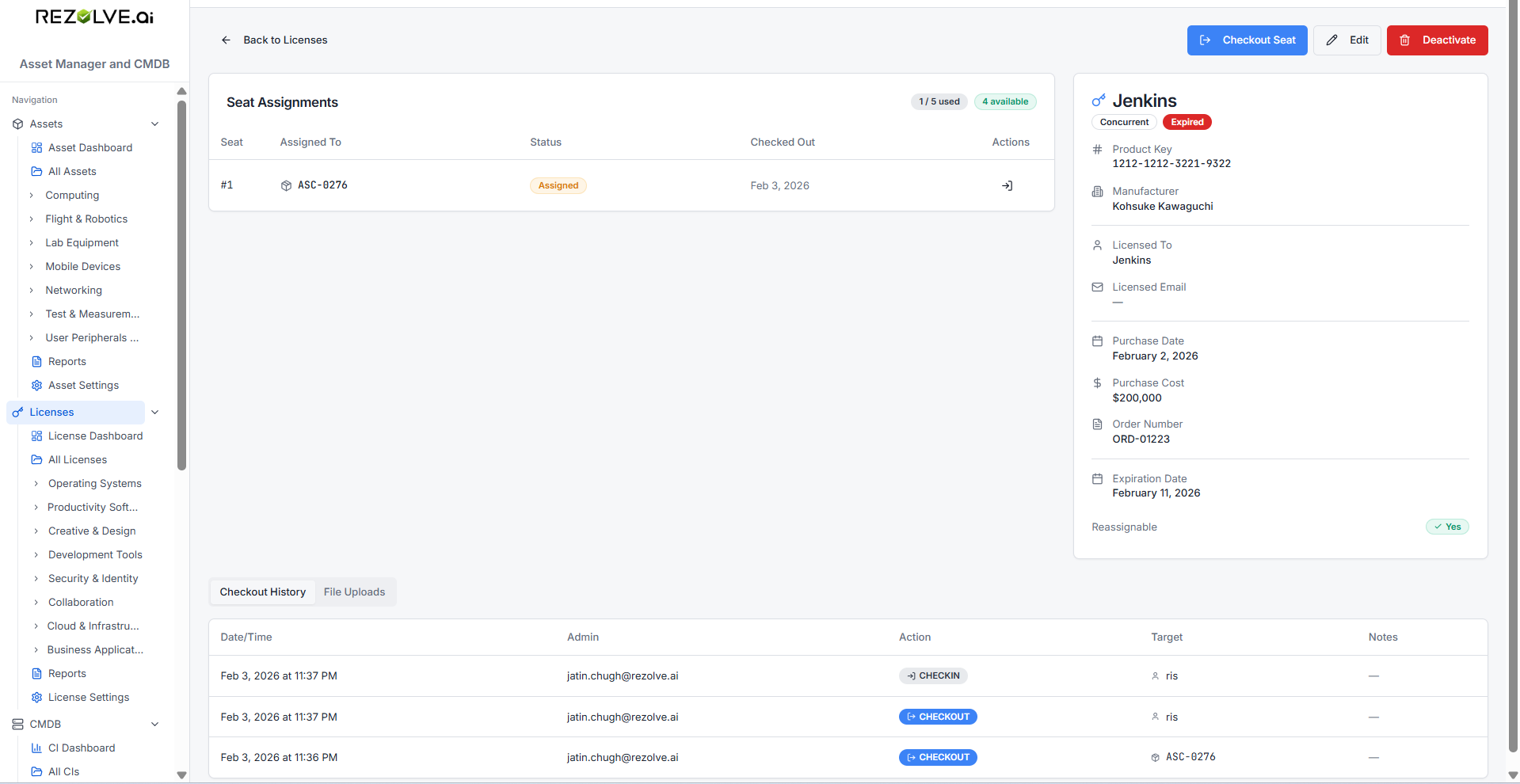
Task: Click the All Assets folder icon
Action: (x=36, y=172)
